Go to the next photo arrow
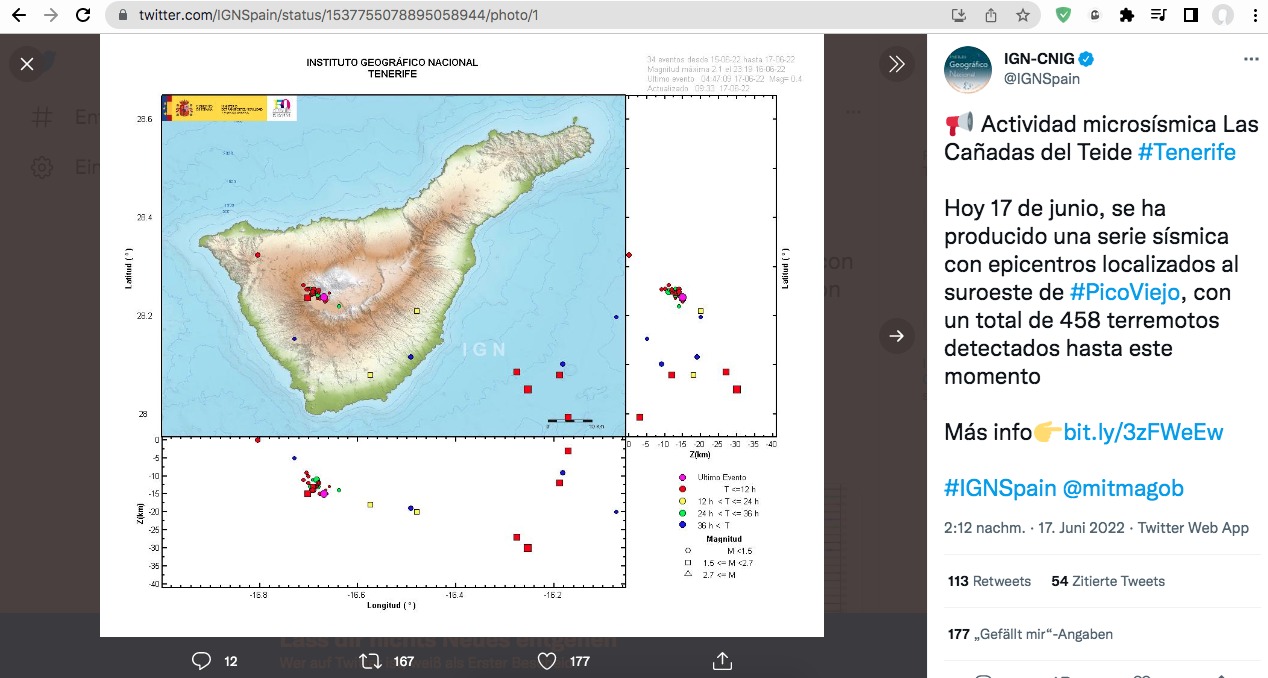The width and height of the screenshot is (1268, 678). [896, 336]
